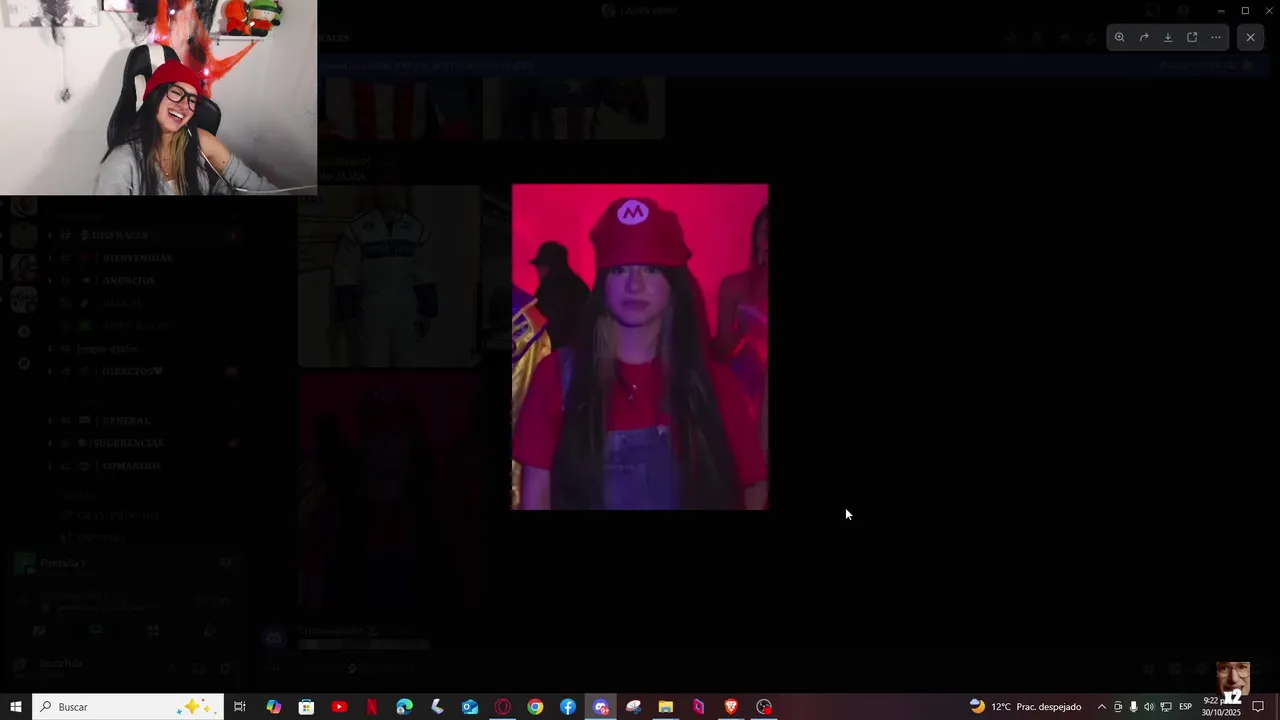Open the weather widget showing 12°C
1280x720 pixels.
(x=1026, y=707)
